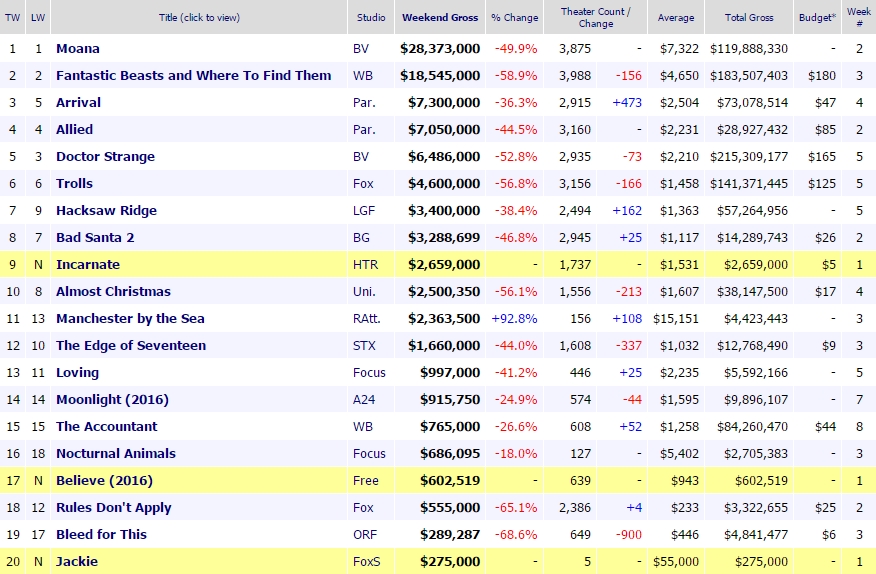Select total gross $215,309,177
Viewport: 876px width, 574px height.
[749, 156]
